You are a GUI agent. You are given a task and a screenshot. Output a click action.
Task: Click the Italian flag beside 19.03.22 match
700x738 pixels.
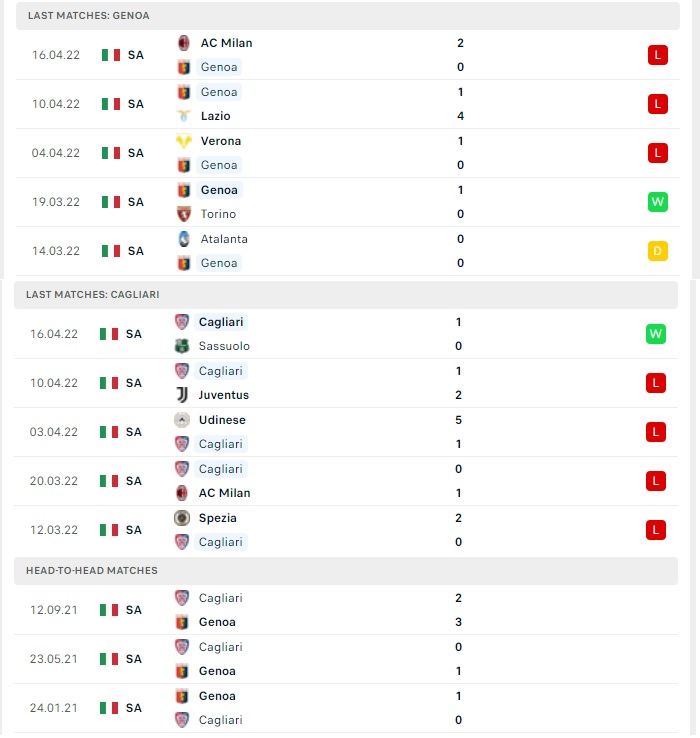coord(111,202)
